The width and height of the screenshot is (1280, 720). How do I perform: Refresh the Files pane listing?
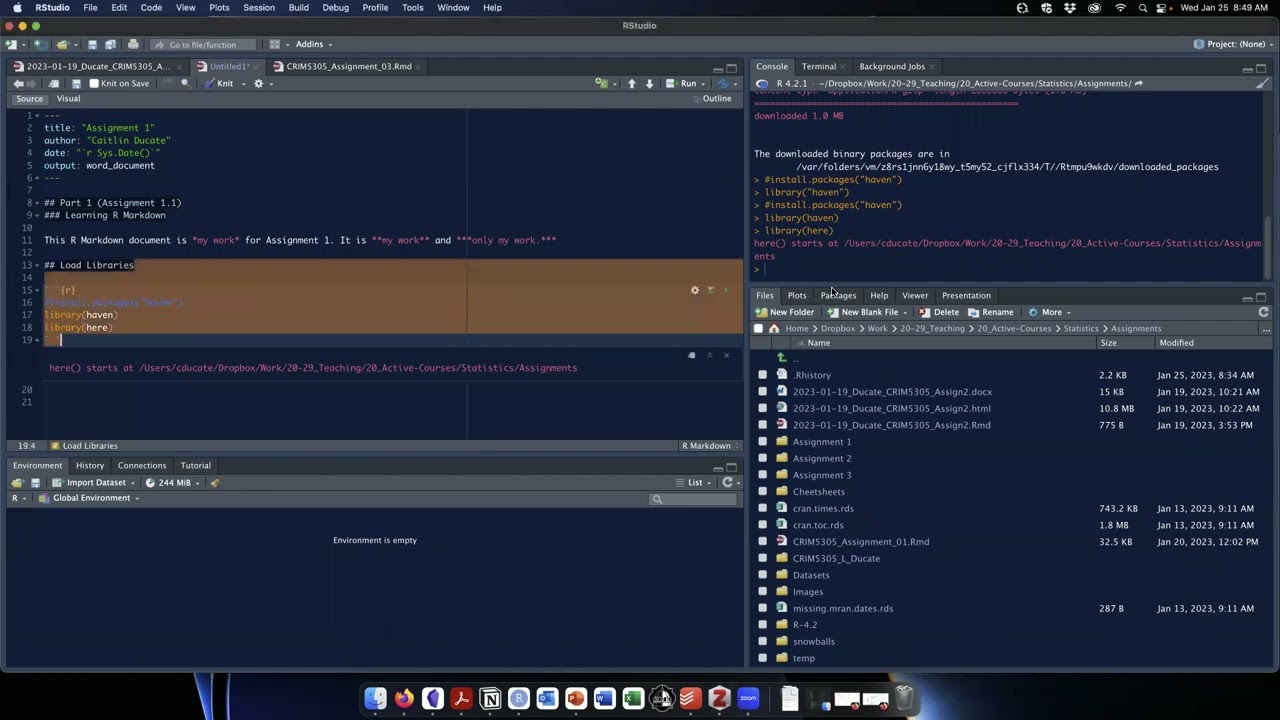coord(1263,312)
